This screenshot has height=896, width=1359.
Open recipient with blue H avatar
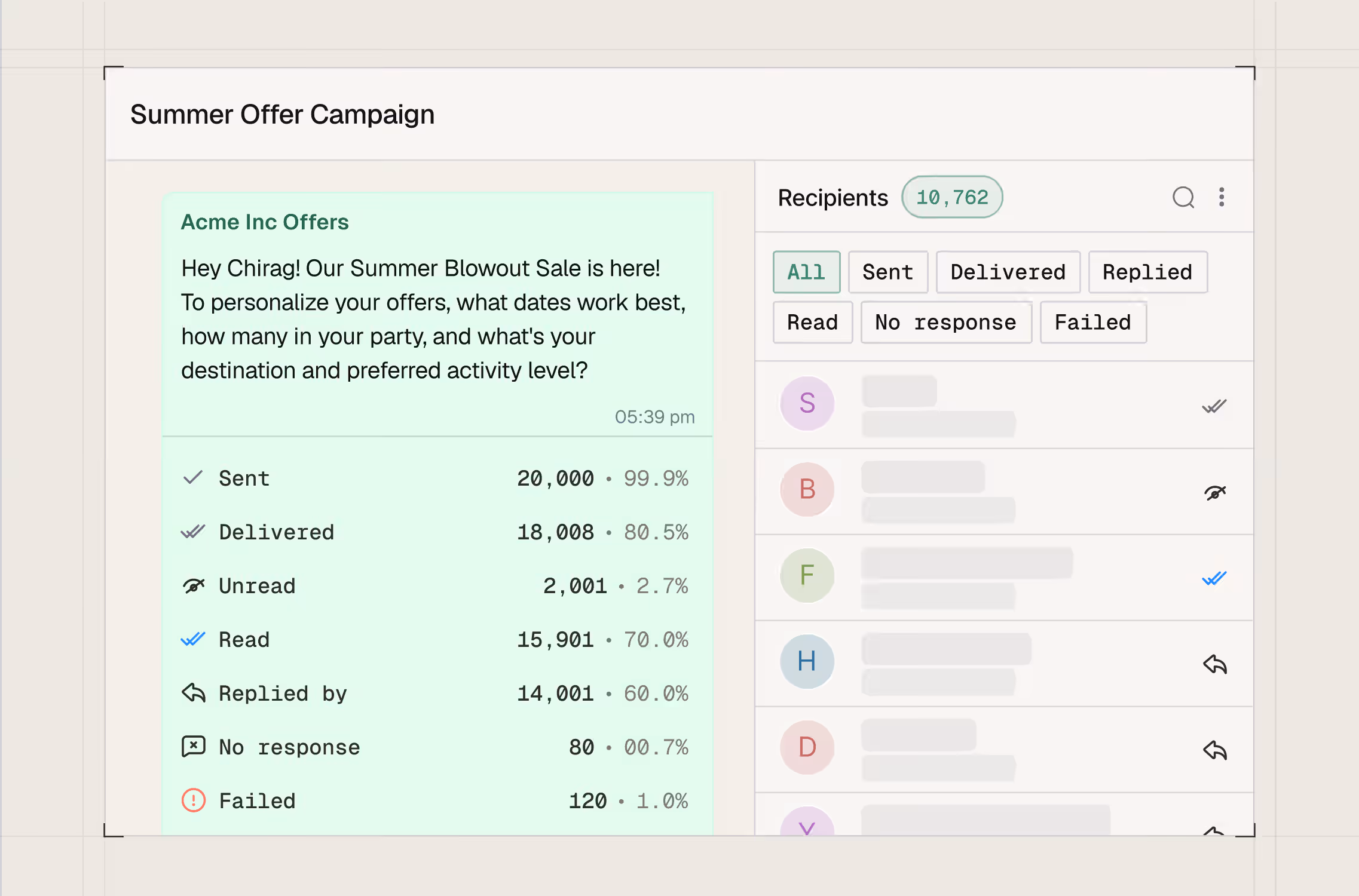pyautogui.click(x=807, y=661)
